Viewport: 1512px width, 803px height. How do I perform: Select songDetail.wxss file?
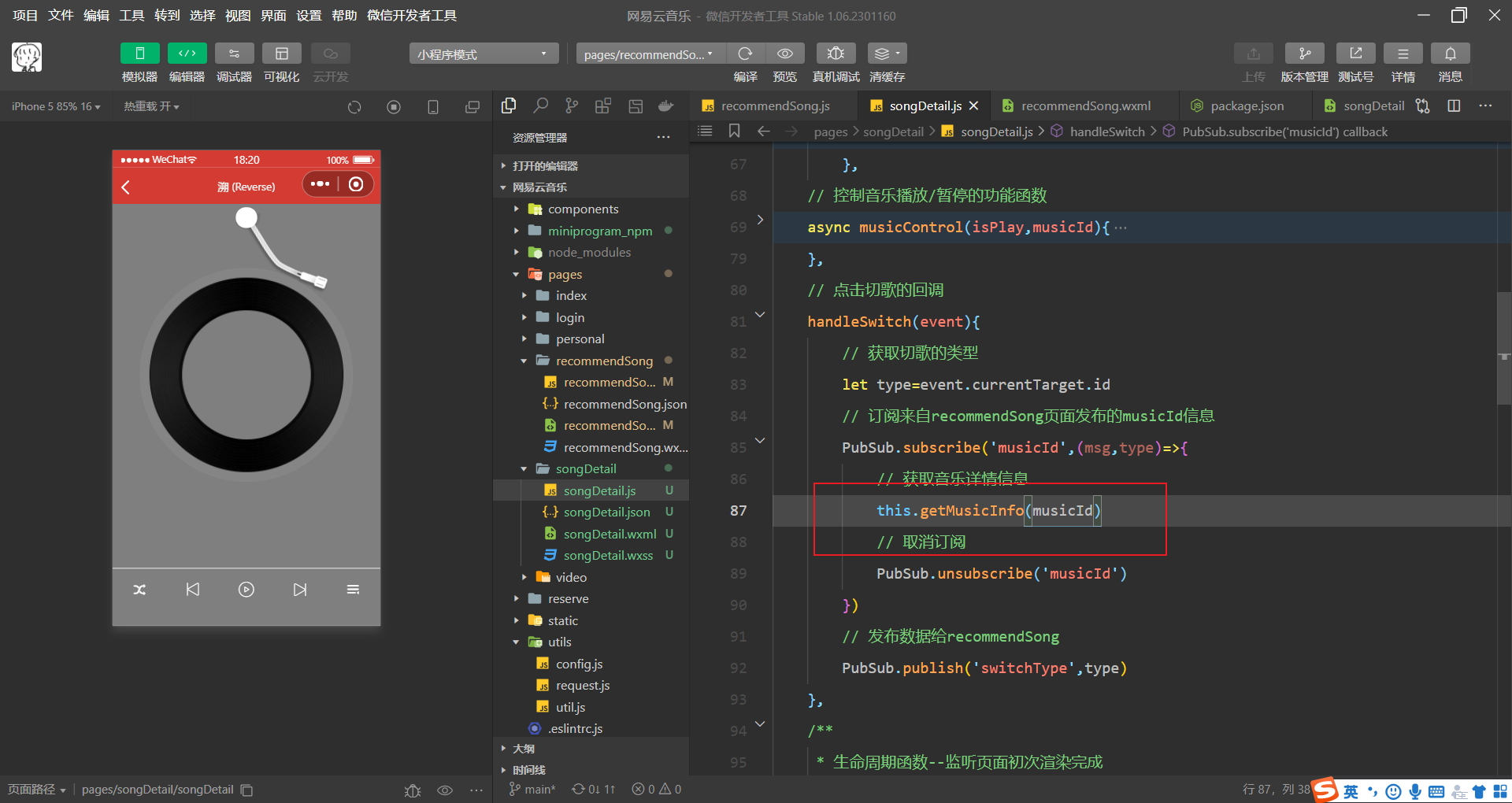pyautogui.click(x=591, y=555)
